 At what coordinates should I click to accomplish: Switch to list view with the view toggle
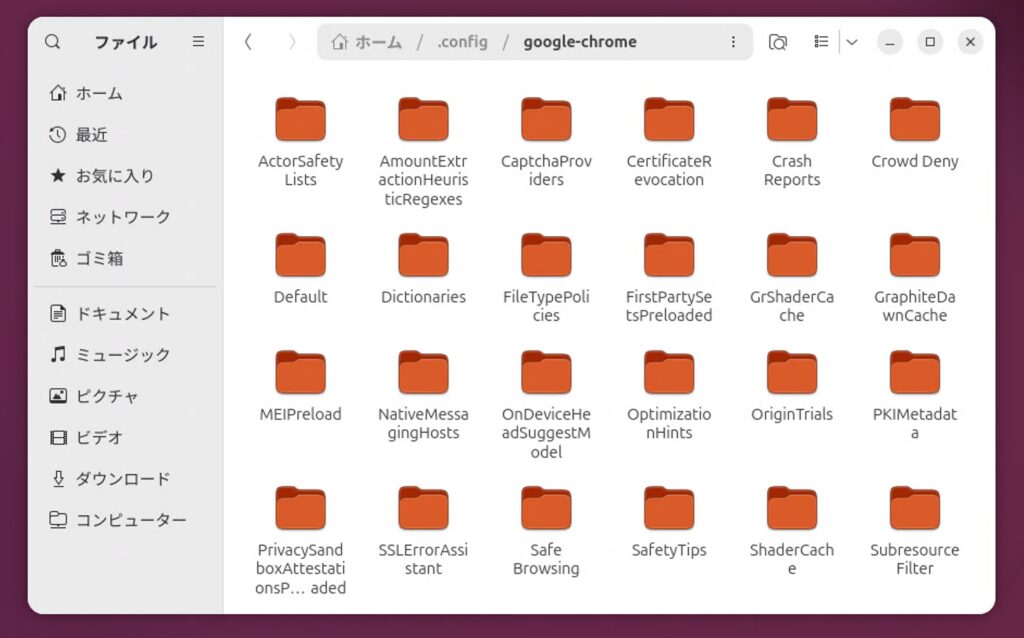(821, 42)
